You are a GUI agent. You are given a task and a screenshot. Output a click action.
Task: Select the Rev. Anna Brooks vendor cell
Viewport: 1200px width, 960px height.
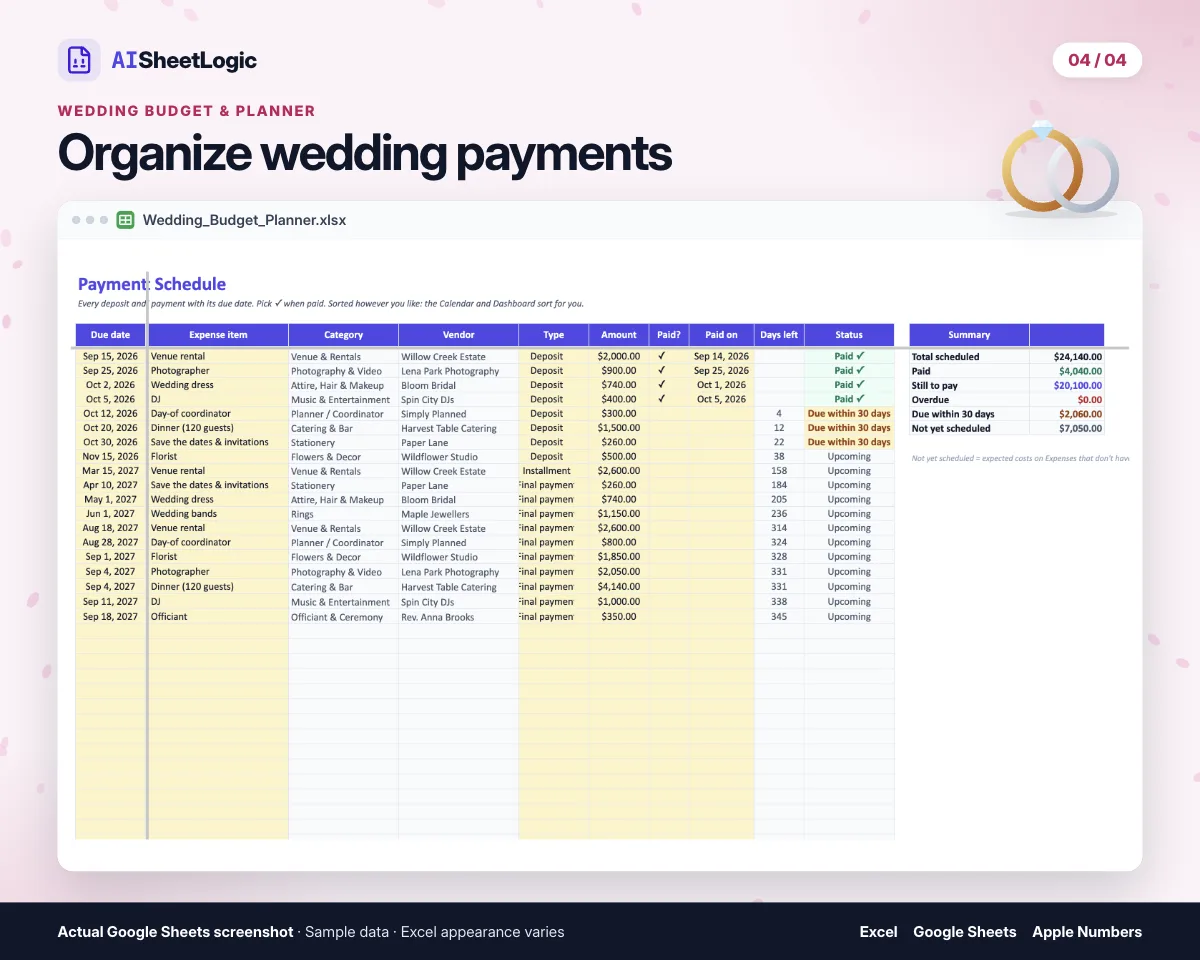click(459, 617)
